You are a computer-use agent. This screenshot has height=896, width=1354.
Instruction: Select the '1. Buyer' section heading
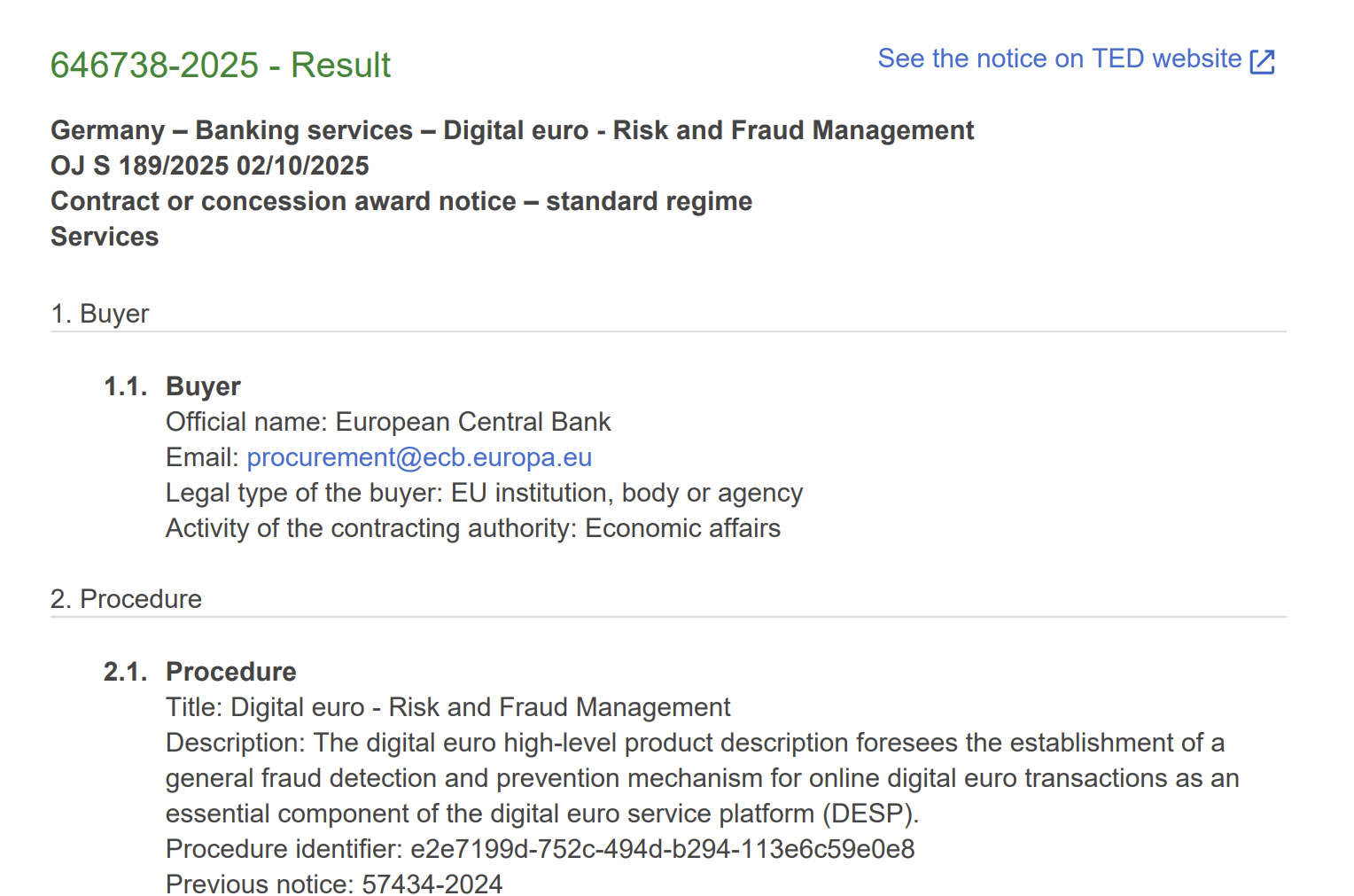100,314
